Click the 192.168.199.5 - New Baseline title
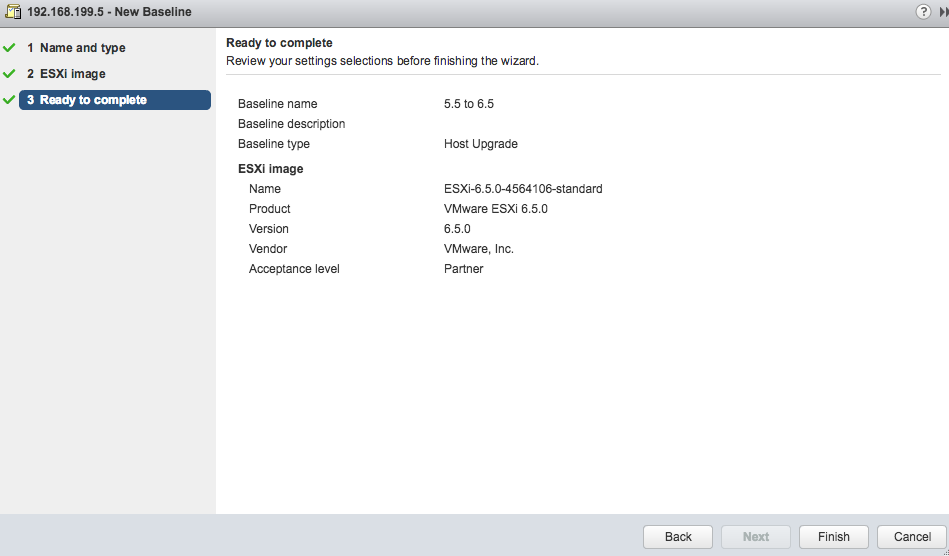Screen dimensions: 949x556 click(109, 11)
